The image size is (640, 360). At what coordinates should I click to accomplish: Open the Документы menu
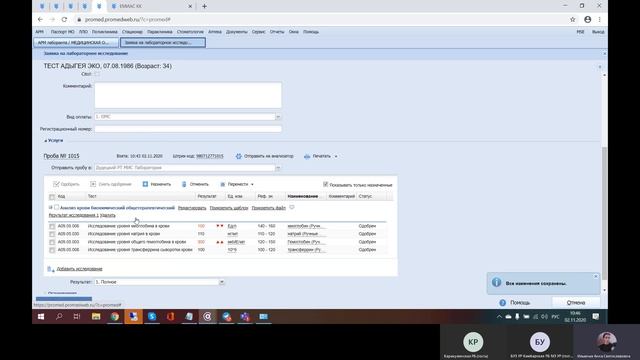click(x=237, y=32)
